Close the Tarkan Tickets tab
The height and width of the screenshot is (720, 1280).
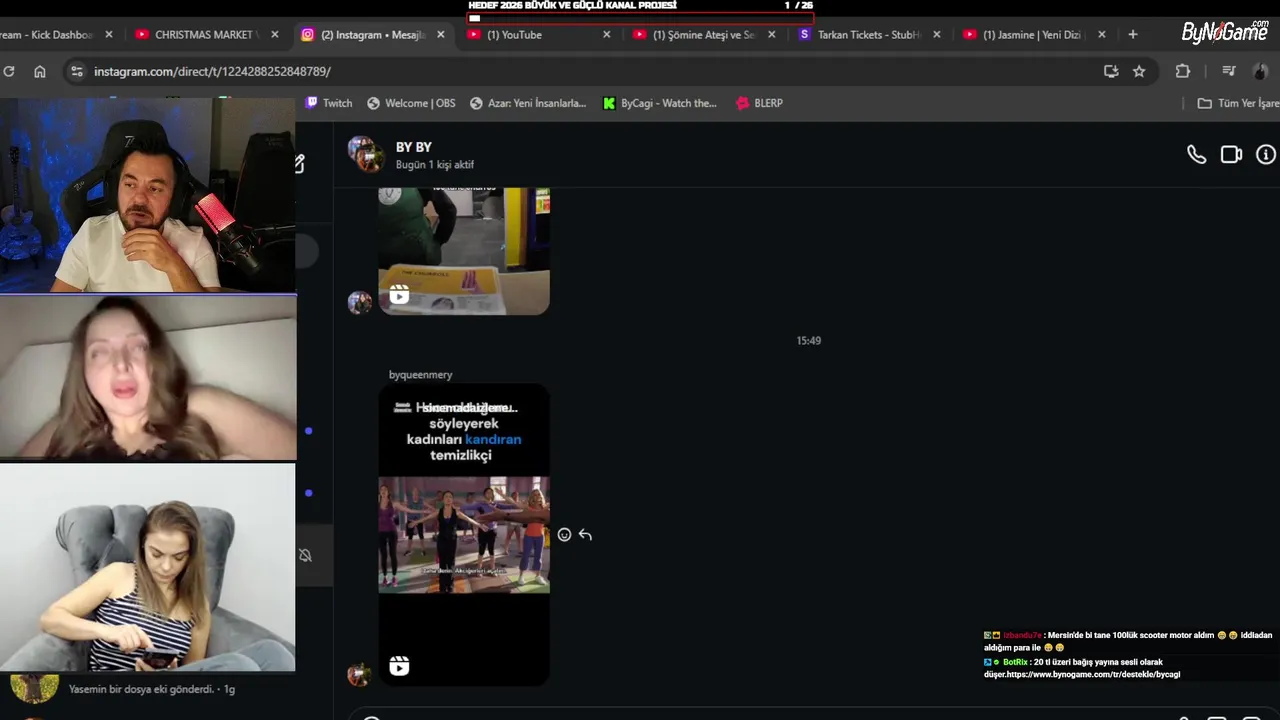pos(937,34)
